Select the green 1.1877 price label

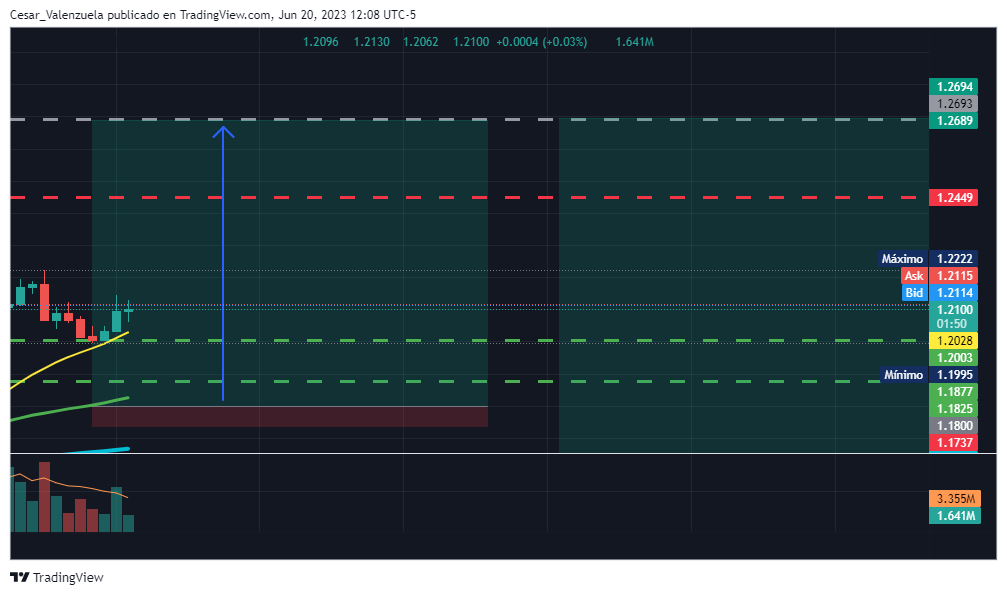click(x=954, y=391)
